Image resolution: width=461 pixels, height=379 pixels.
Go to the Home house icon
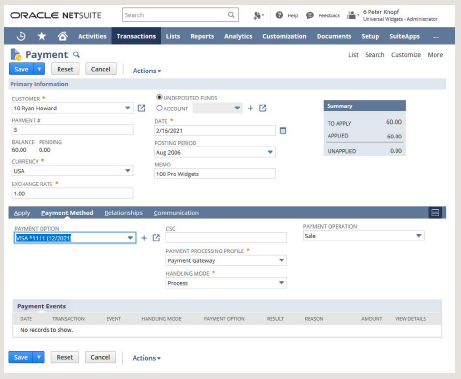(x=63, y=36)
